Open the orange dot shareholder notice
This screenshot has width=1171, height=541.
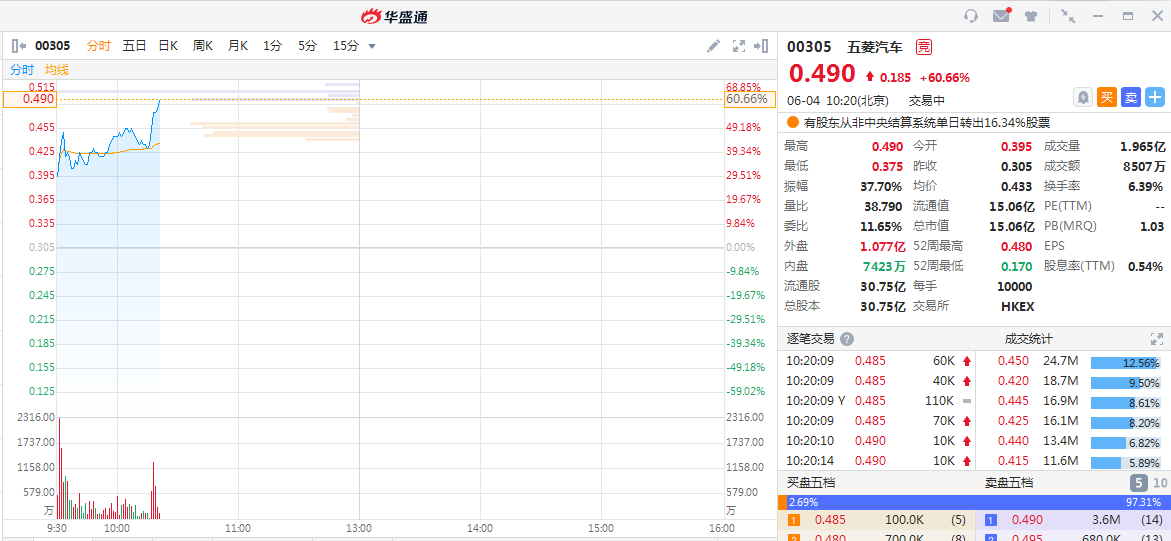pyautogui.click(x=927, y=123)
